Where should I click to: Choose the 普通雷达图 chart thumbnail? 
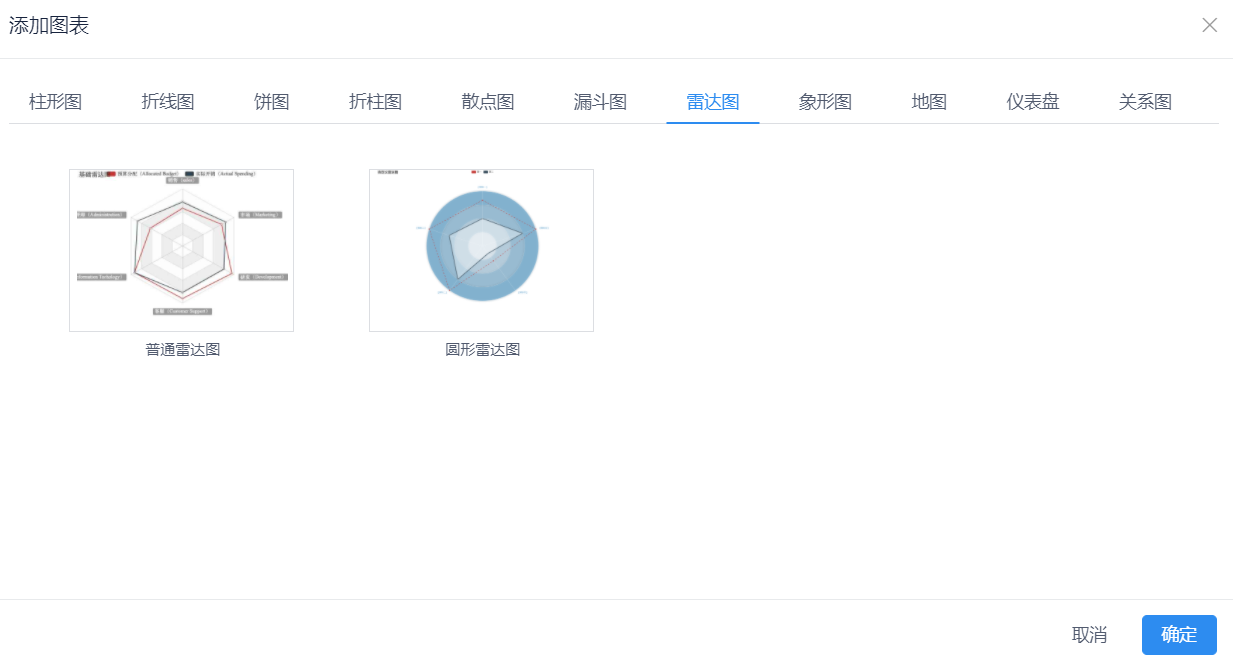click(x=181, y=250)
